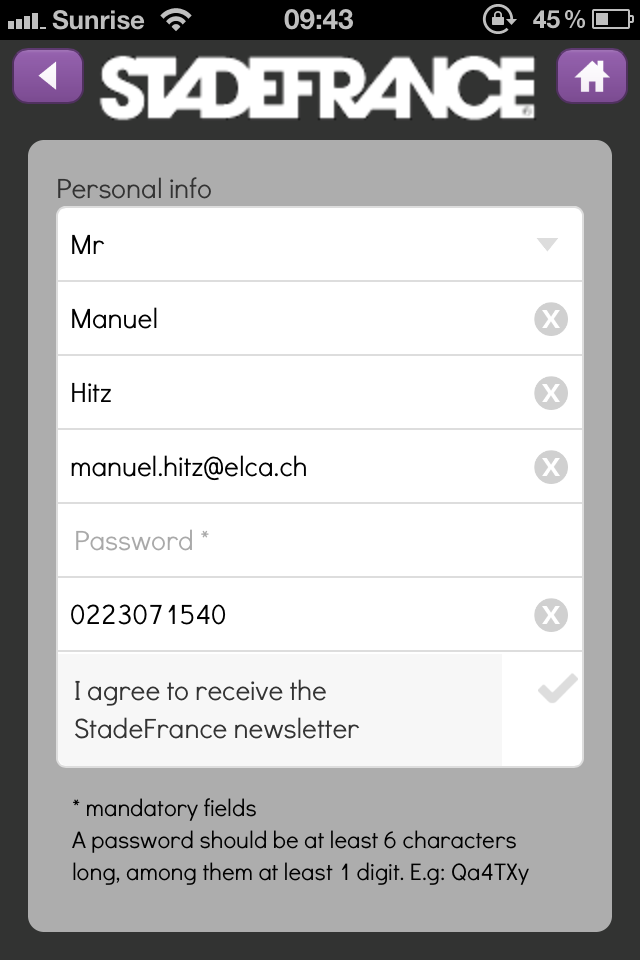Tap the rotation lock status icon
This screenshot has width=640, height=960.
[499, 19]
